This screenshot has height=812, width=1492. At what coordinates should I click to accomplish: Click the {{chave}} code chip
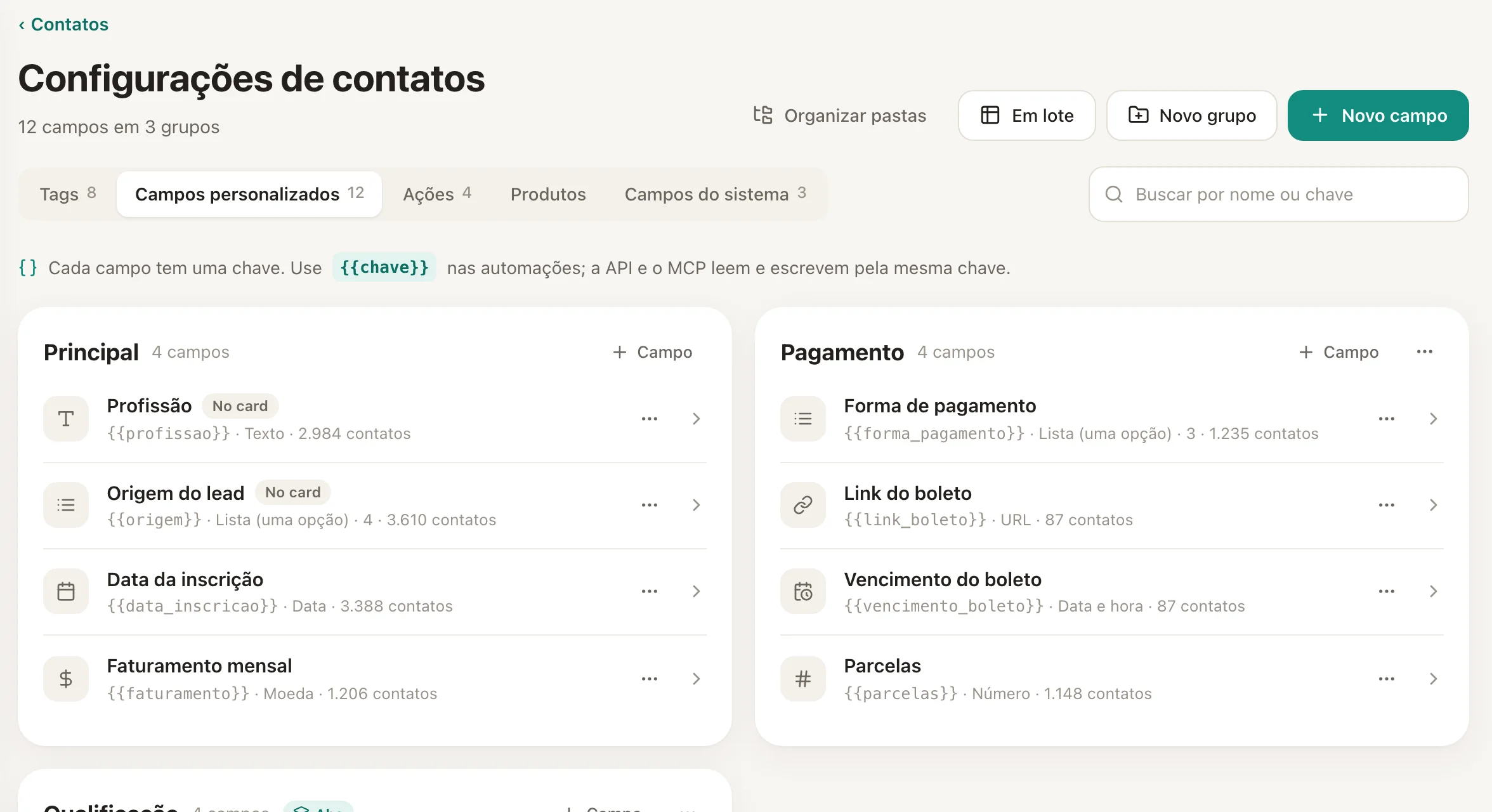coord(384,267)
